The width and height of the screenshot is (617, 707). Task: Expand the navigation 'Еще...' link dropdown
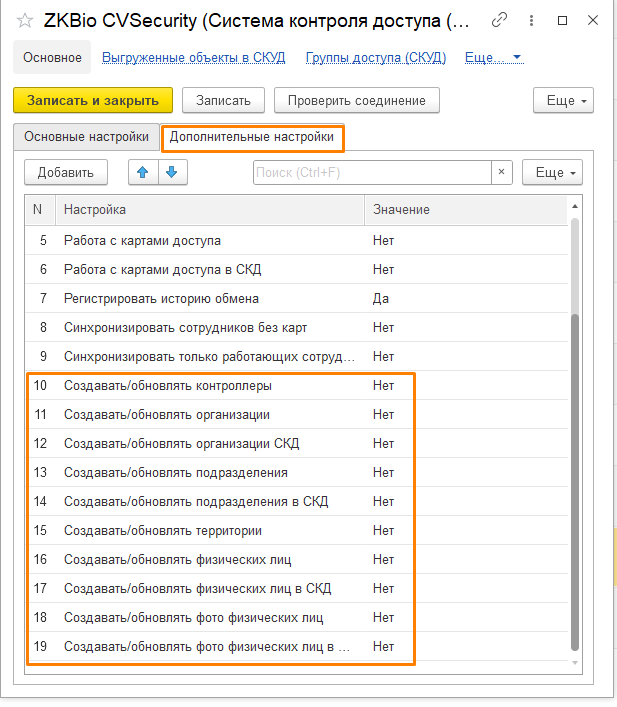[x=494, y=58]
